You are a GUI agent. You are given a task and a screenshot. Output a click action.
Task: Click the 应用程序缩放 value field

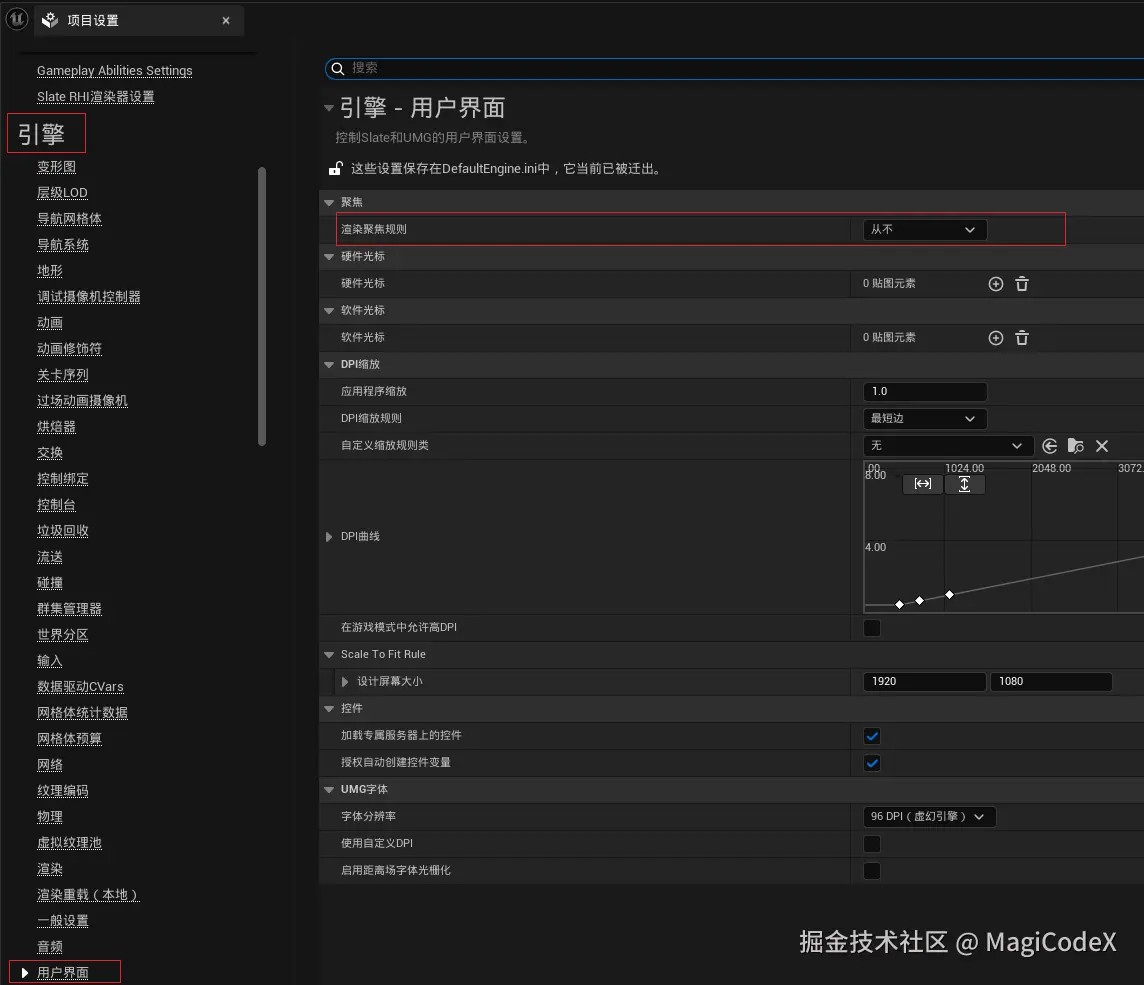pos(924,392)
